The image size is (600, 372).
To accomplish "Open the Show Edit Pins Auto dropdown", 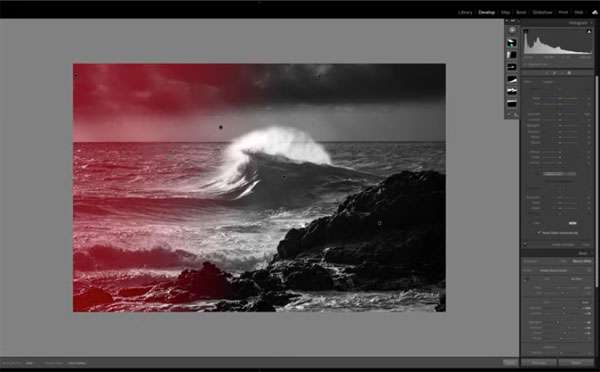I will 29,363.
